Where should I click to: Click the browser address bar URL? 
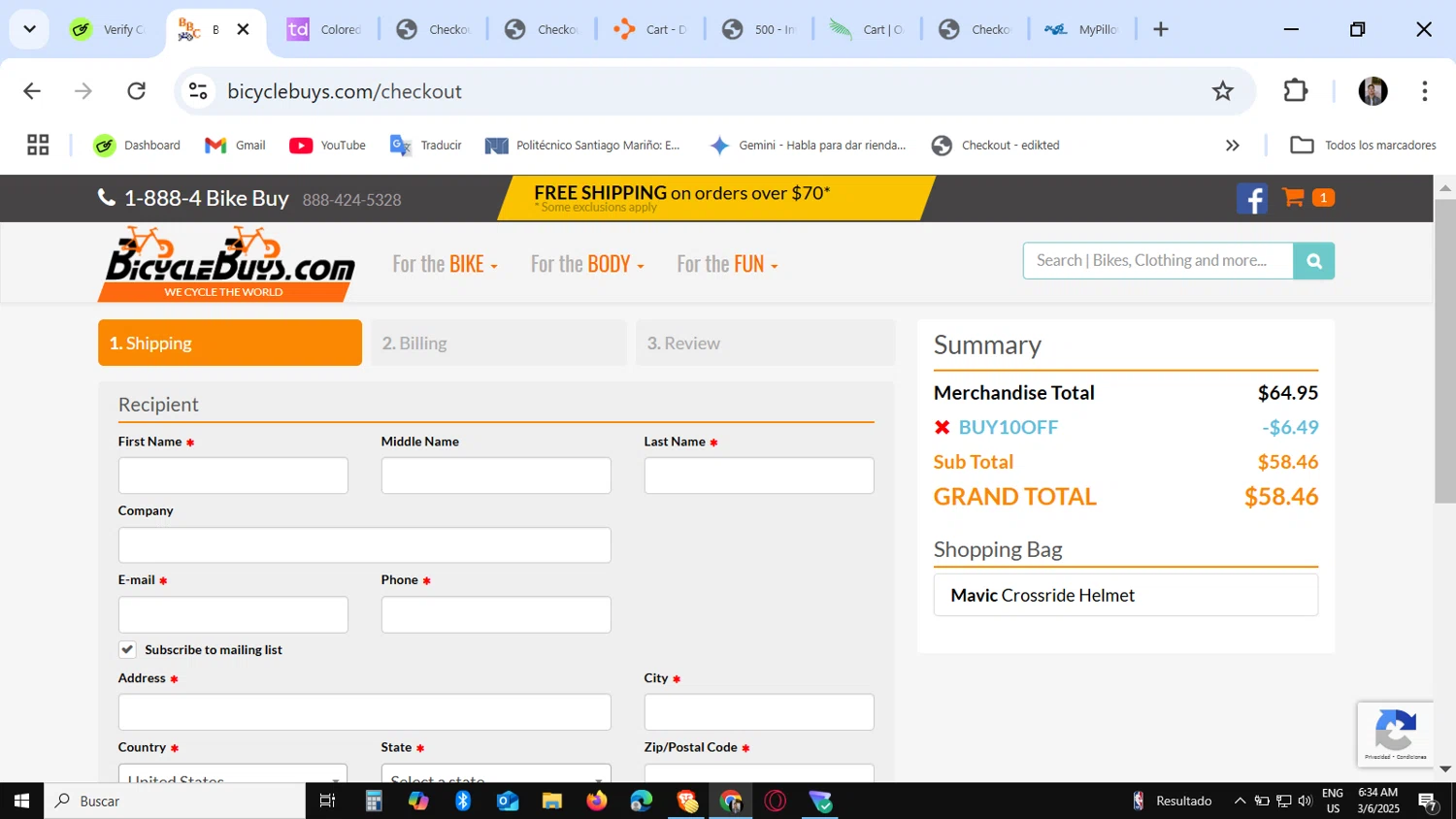pos(345,91)
